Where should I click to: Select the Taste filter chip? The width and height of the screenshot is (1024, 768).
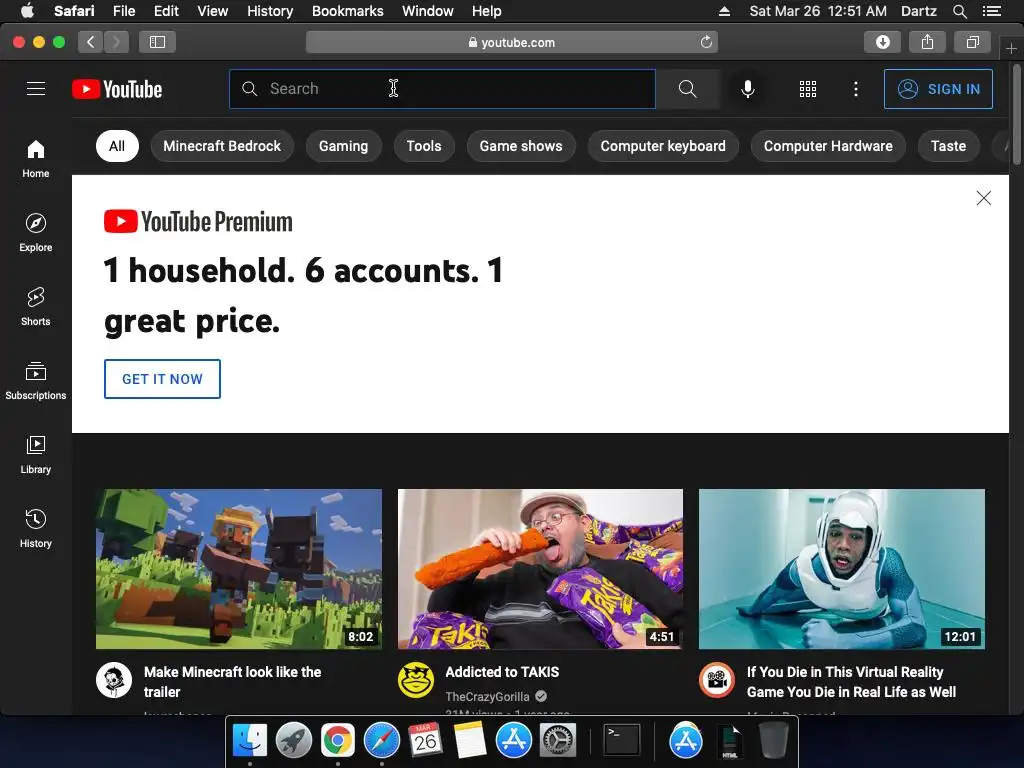tap(948, 146)
